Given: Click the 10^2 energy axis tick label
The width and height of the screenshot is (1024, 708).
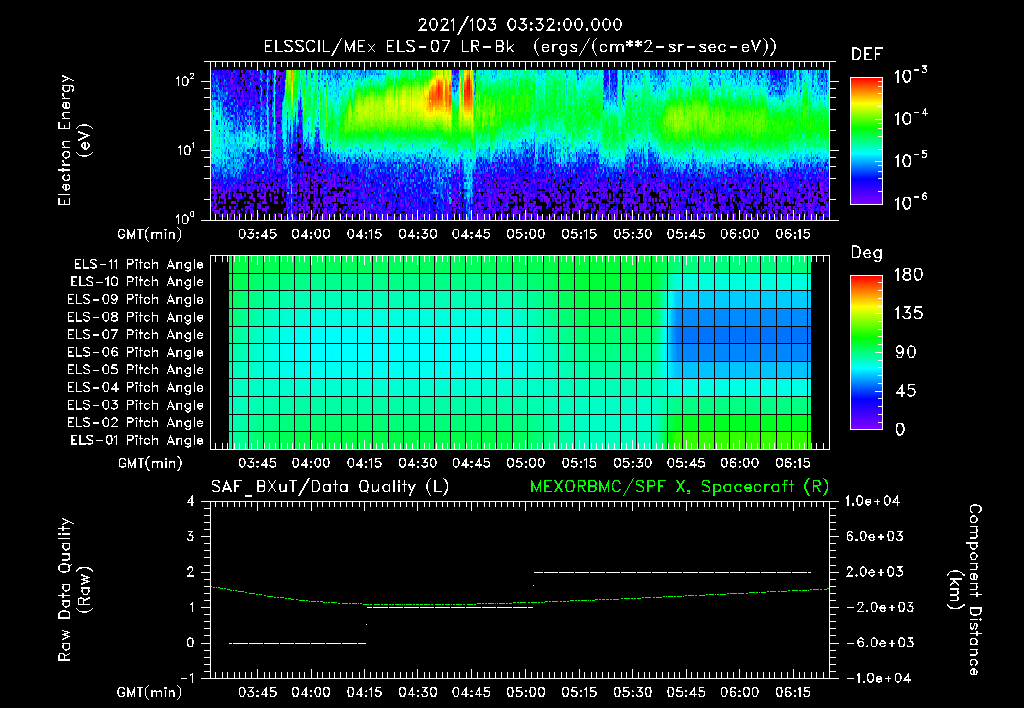Looking at the screenshot, I should [x=185, y=81].
